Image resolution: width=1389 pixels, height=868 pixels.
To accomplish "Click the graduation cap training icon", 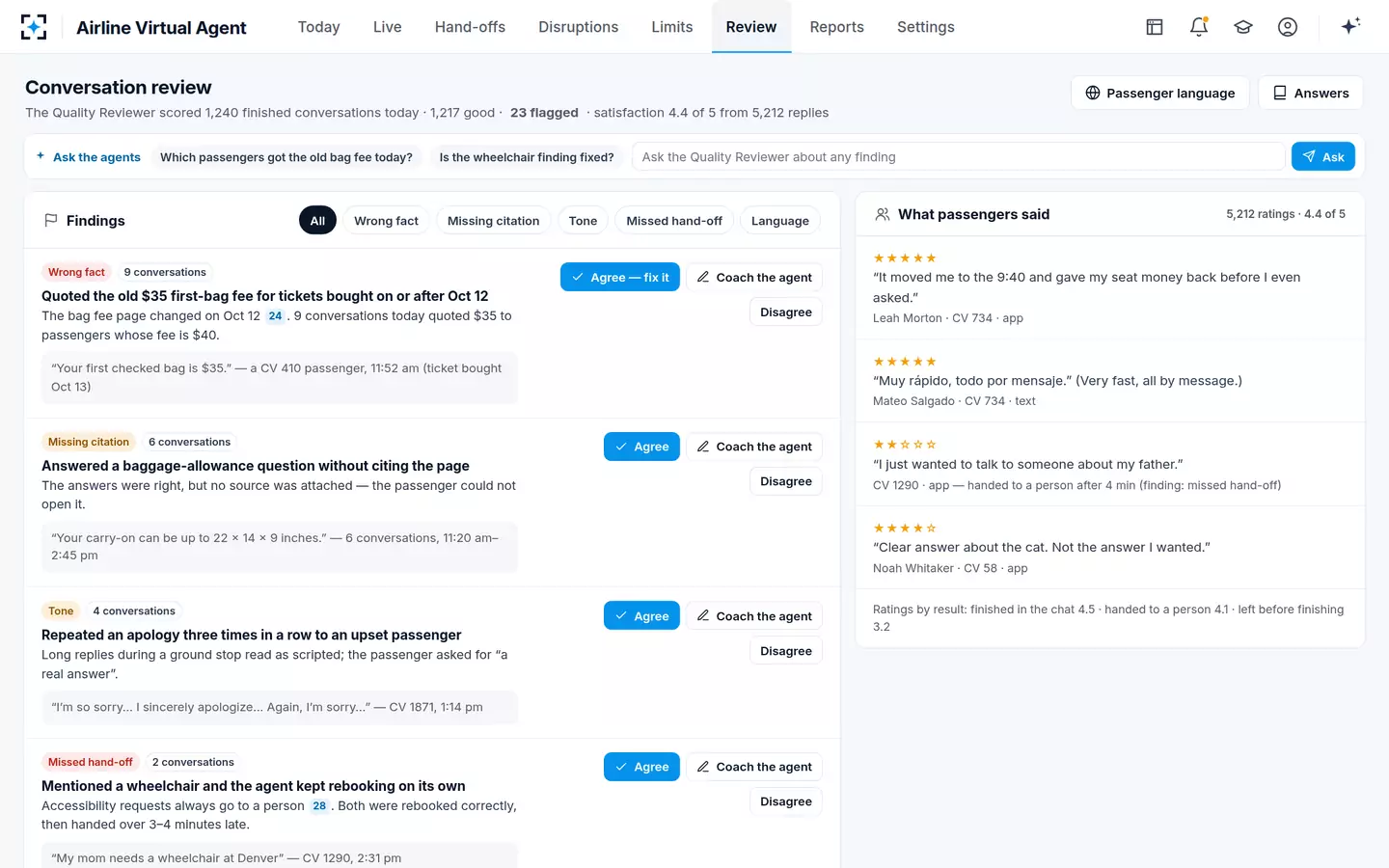I will click(1243, 27).
